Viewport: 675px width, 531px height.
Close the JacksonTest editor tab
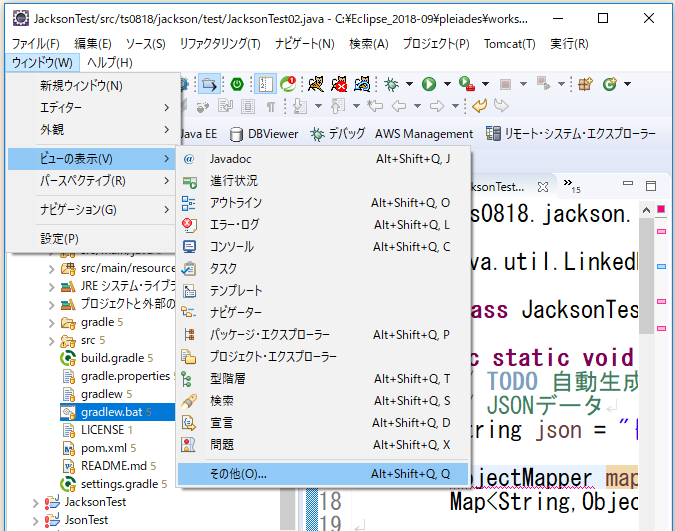pos(543,187)
